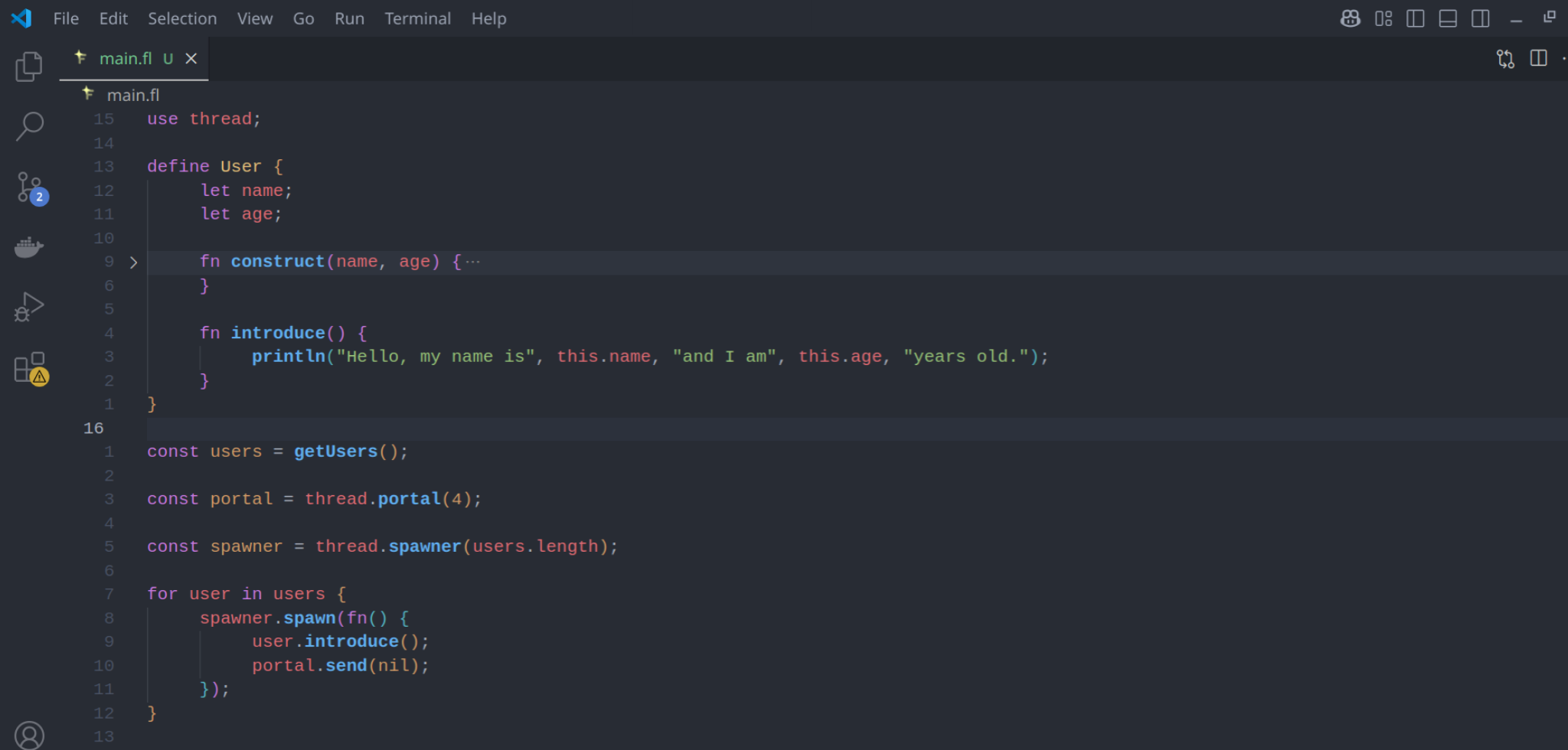Image resolution: width=1568 pixels, height=750 pixels.
Task: Open the Extensions view with warning badge
Action: tap(31, 368)
